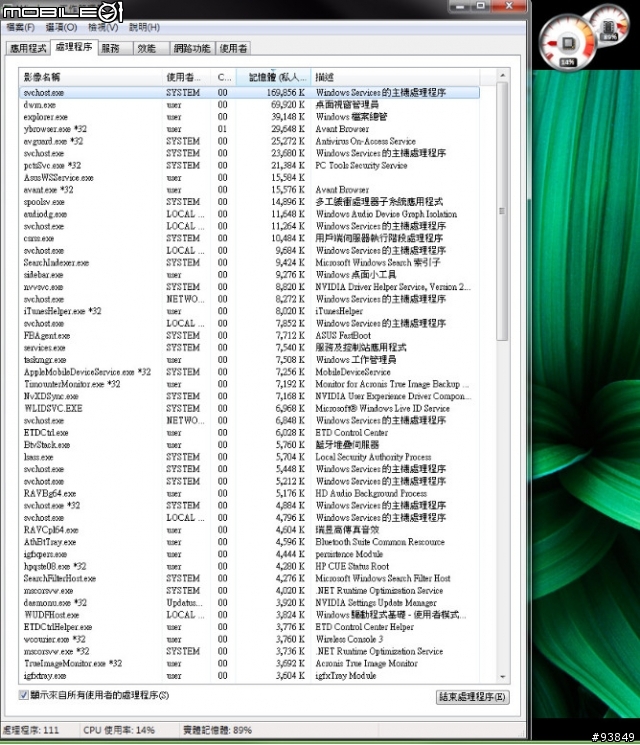The height and width of the screenshot is (745, 640).
Task: Select the audiodg.exe process
Action: [249, 214]
